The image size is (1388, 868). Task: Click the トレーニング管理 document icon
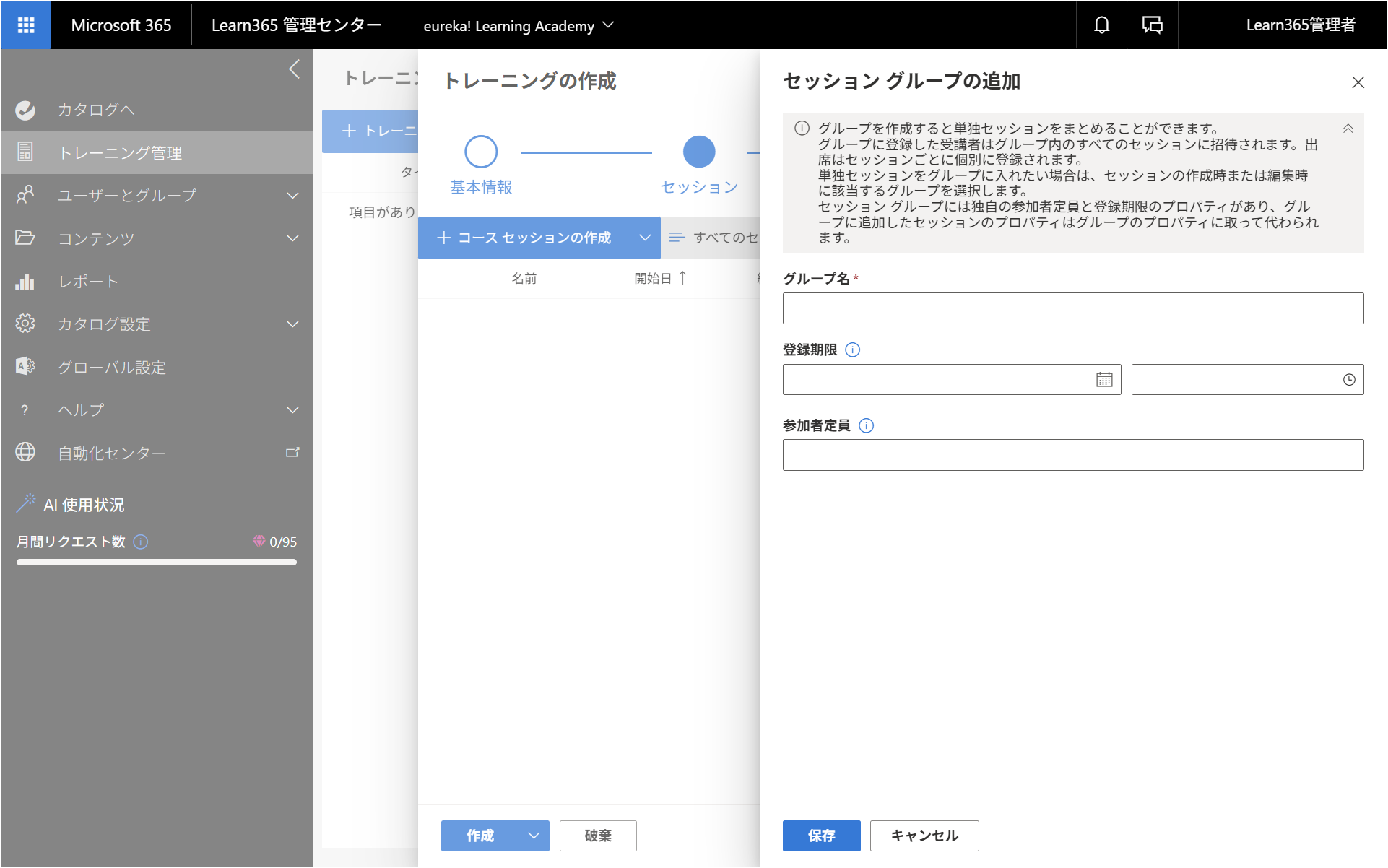pyautogui.click(x=25, y=152)
